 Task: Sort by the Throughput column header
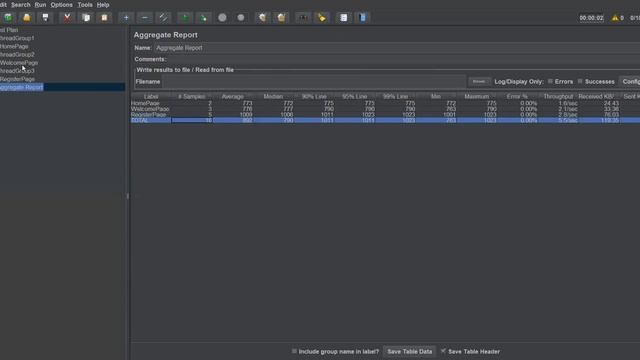click(558, 96)
